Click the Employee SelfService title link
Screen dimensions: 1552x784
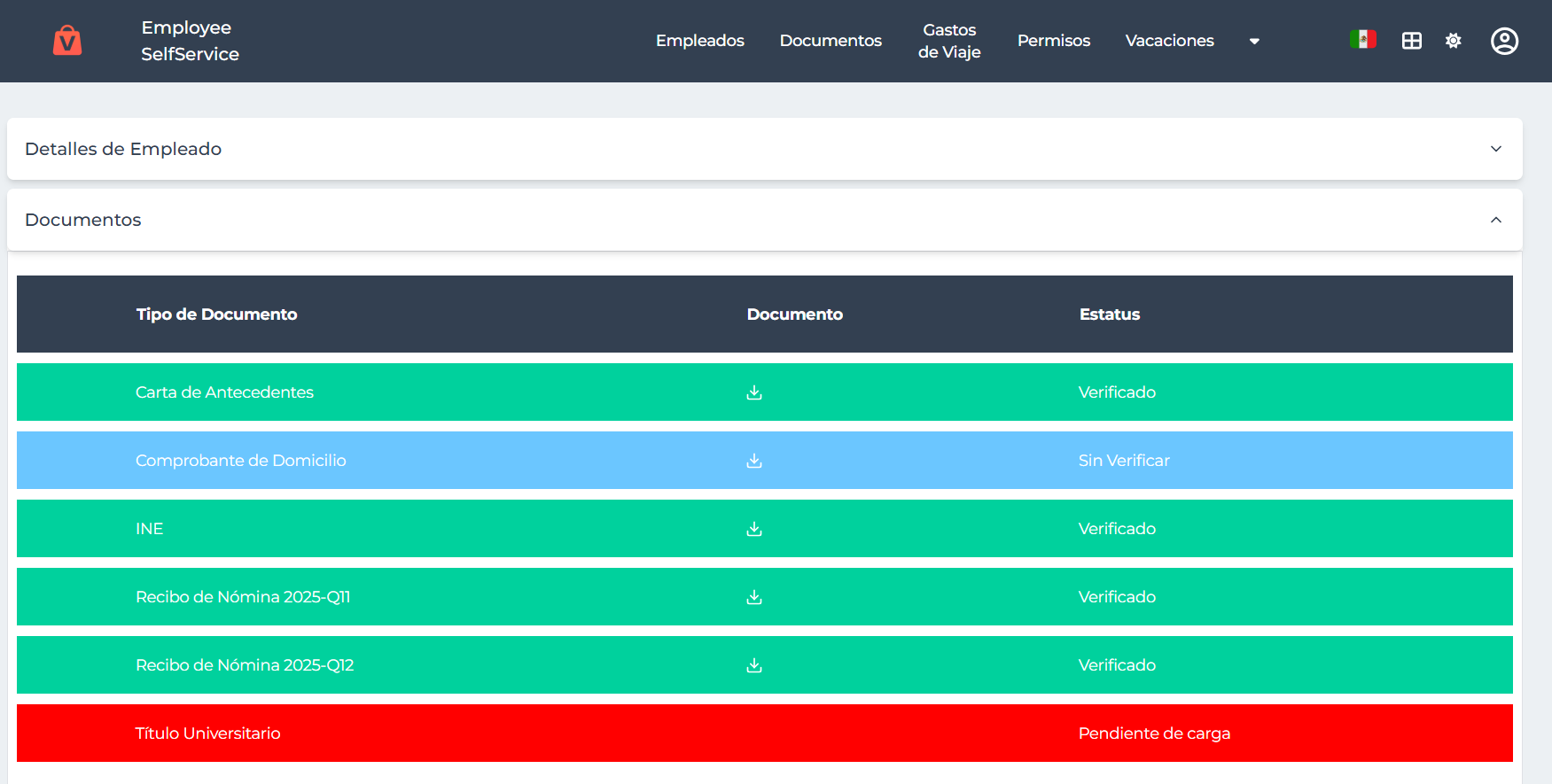coord(190,41)
